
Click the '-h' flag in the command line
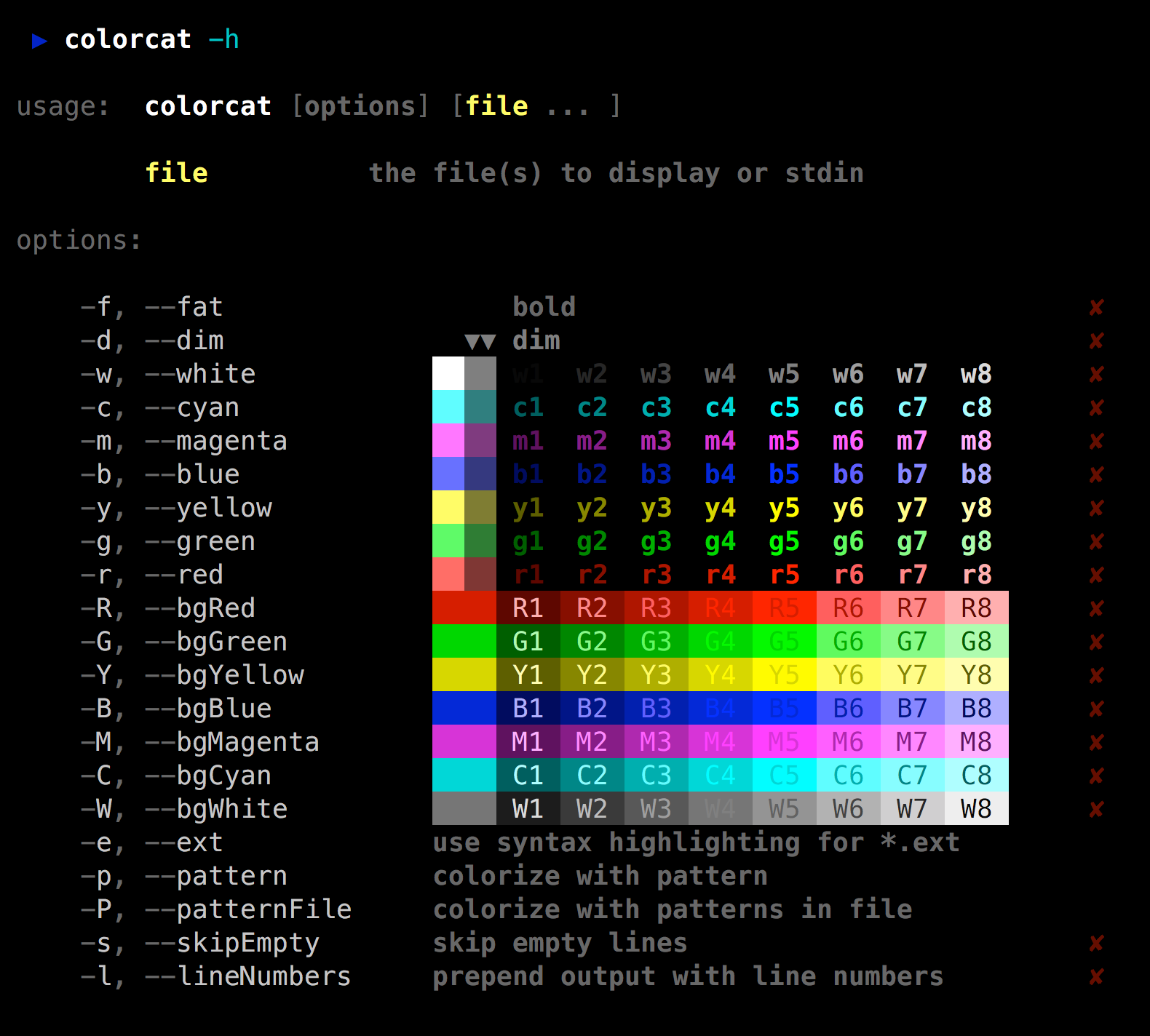[224, 39]
